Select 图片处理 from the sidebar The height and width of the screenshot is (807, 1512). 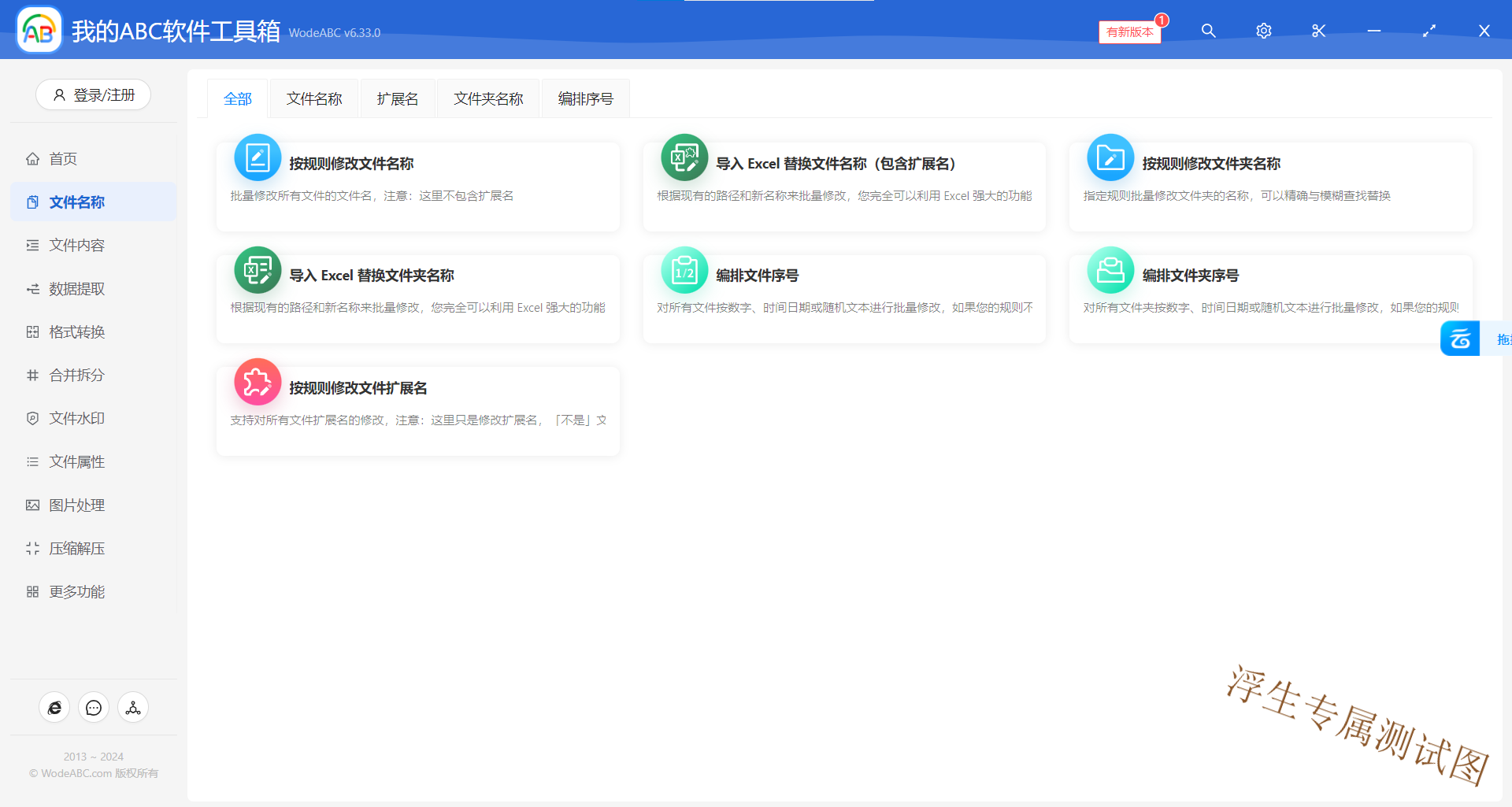(x=76, y=505)
